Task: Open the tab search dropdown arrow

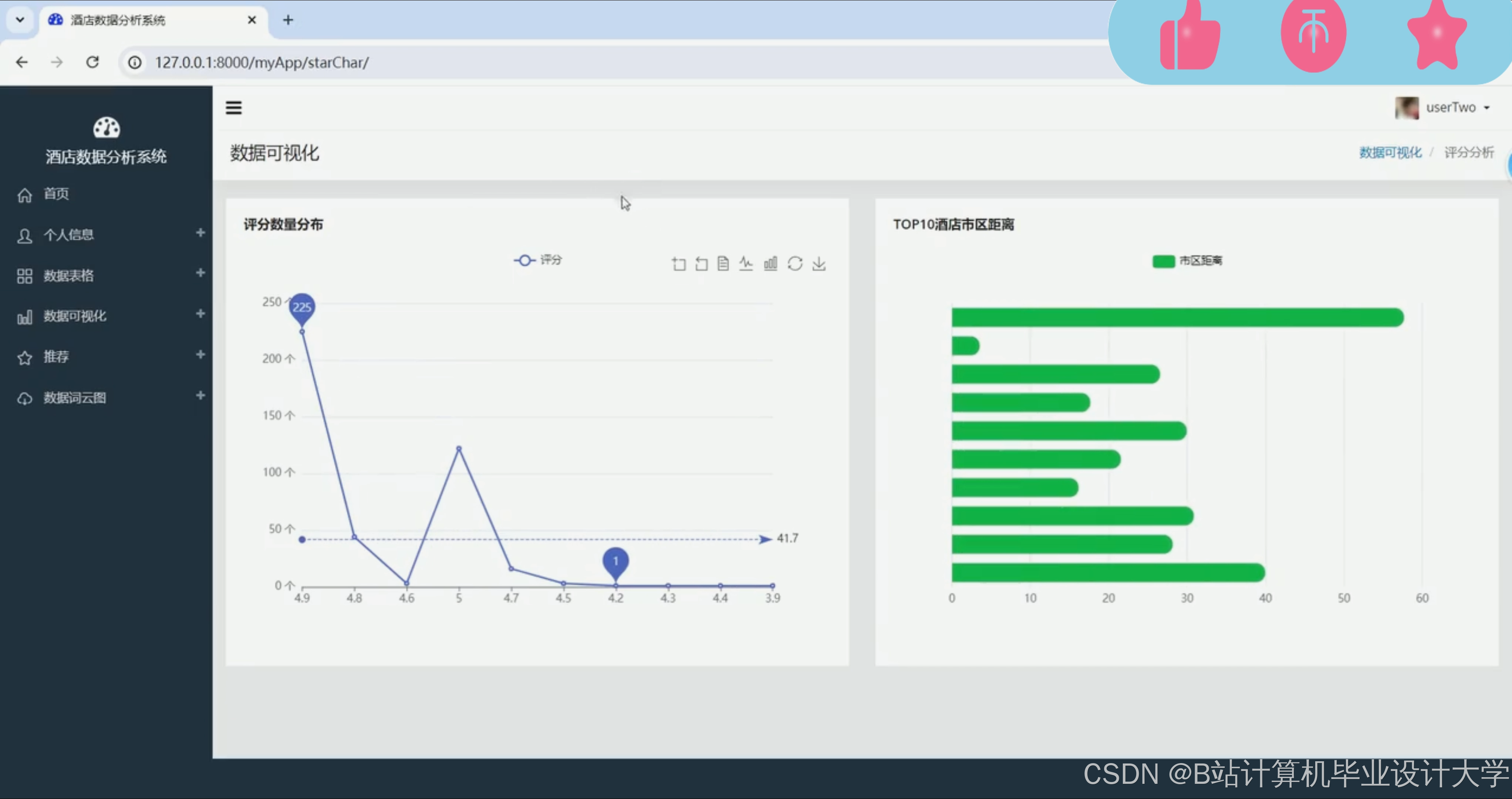Action: tap(20, 20)
